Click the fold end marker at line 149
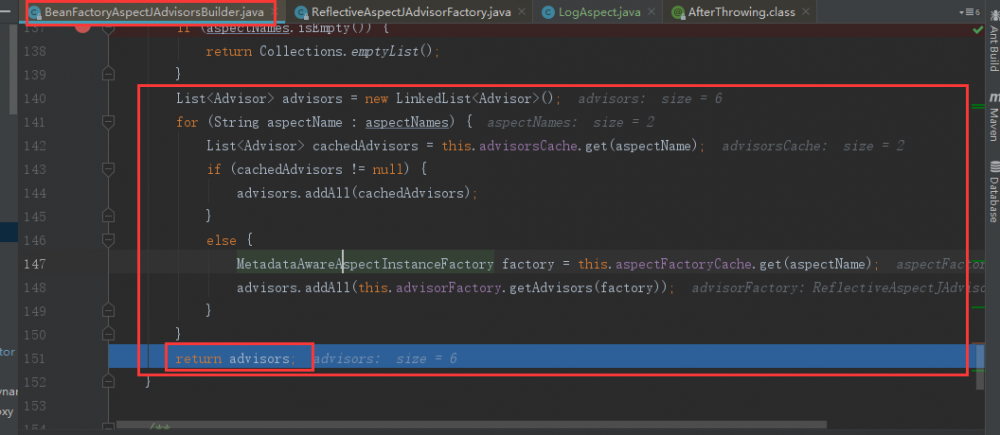1000x435 pixels. tap(108, 311)
